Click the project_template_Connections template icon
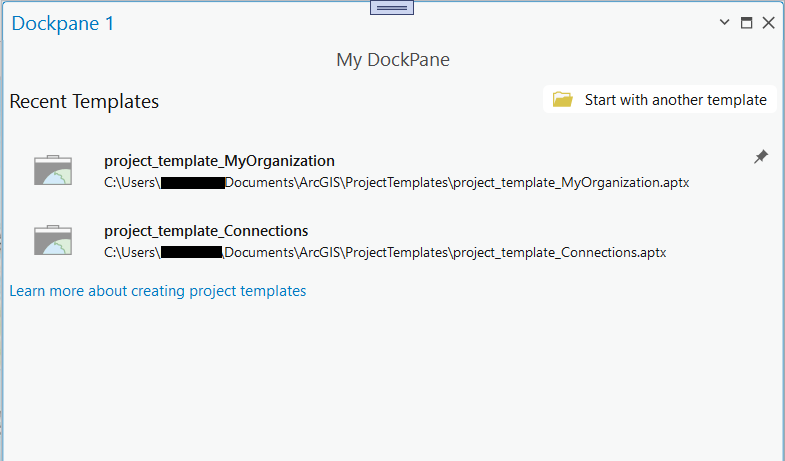The width and height of the screenshot is (785, 461). (x=53, y=241)
